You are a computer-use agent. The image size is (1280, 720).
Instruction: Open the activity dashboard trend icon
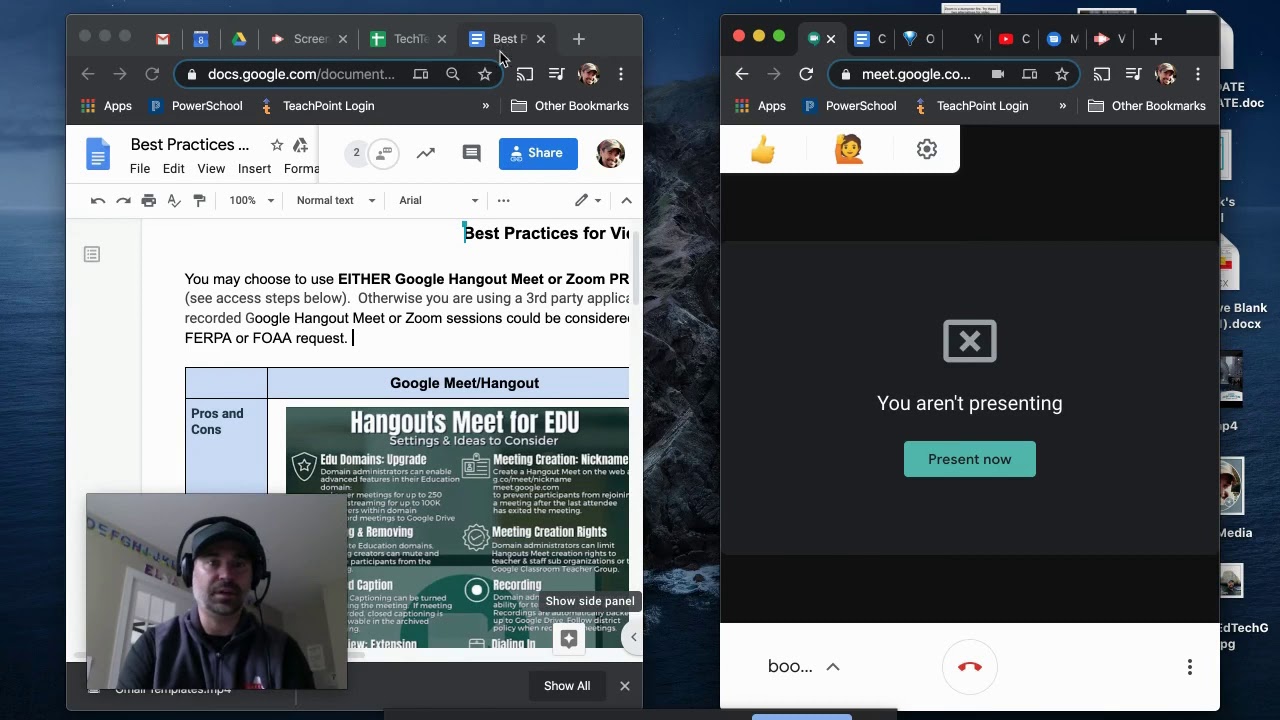point(426,153)
